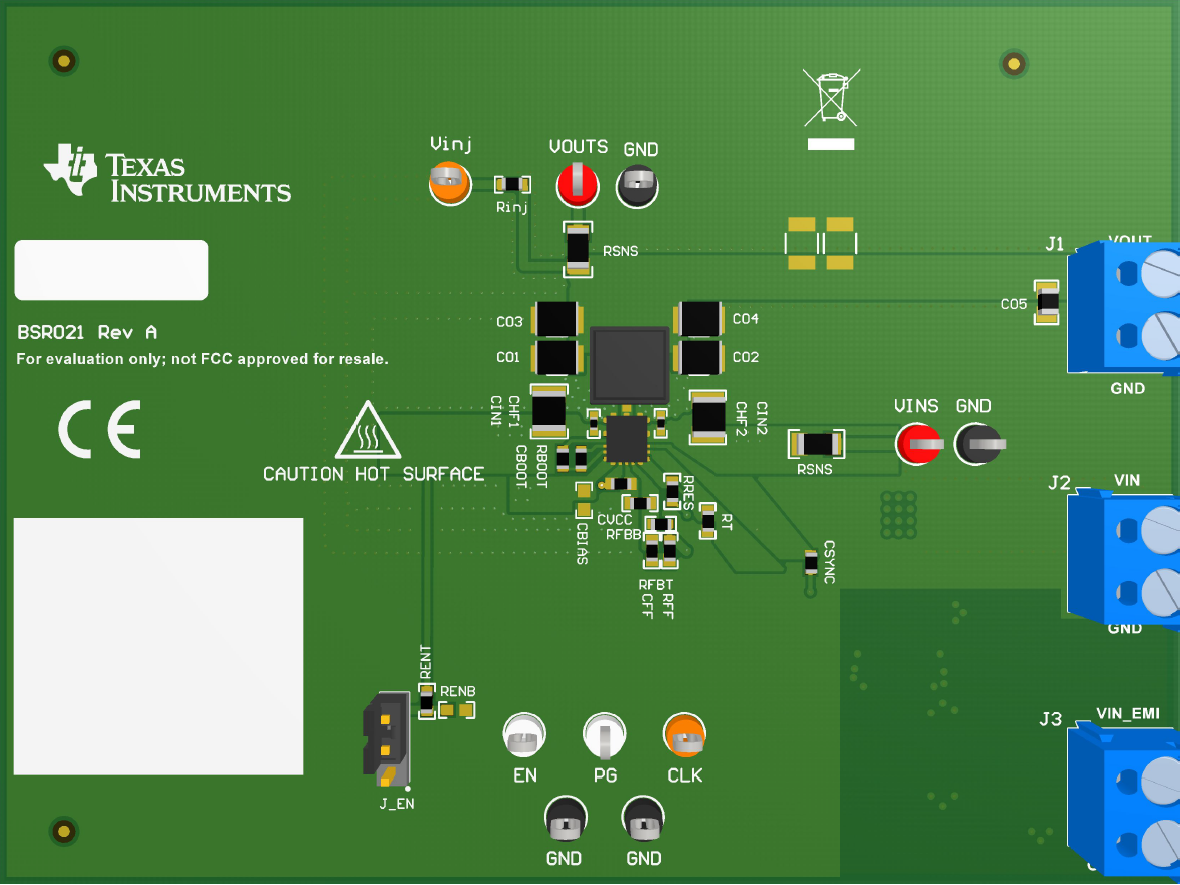Click the Rinj resistor beside Vinj
The width and height of the screenshot is (1180, 885).
(x=512, y=184)
